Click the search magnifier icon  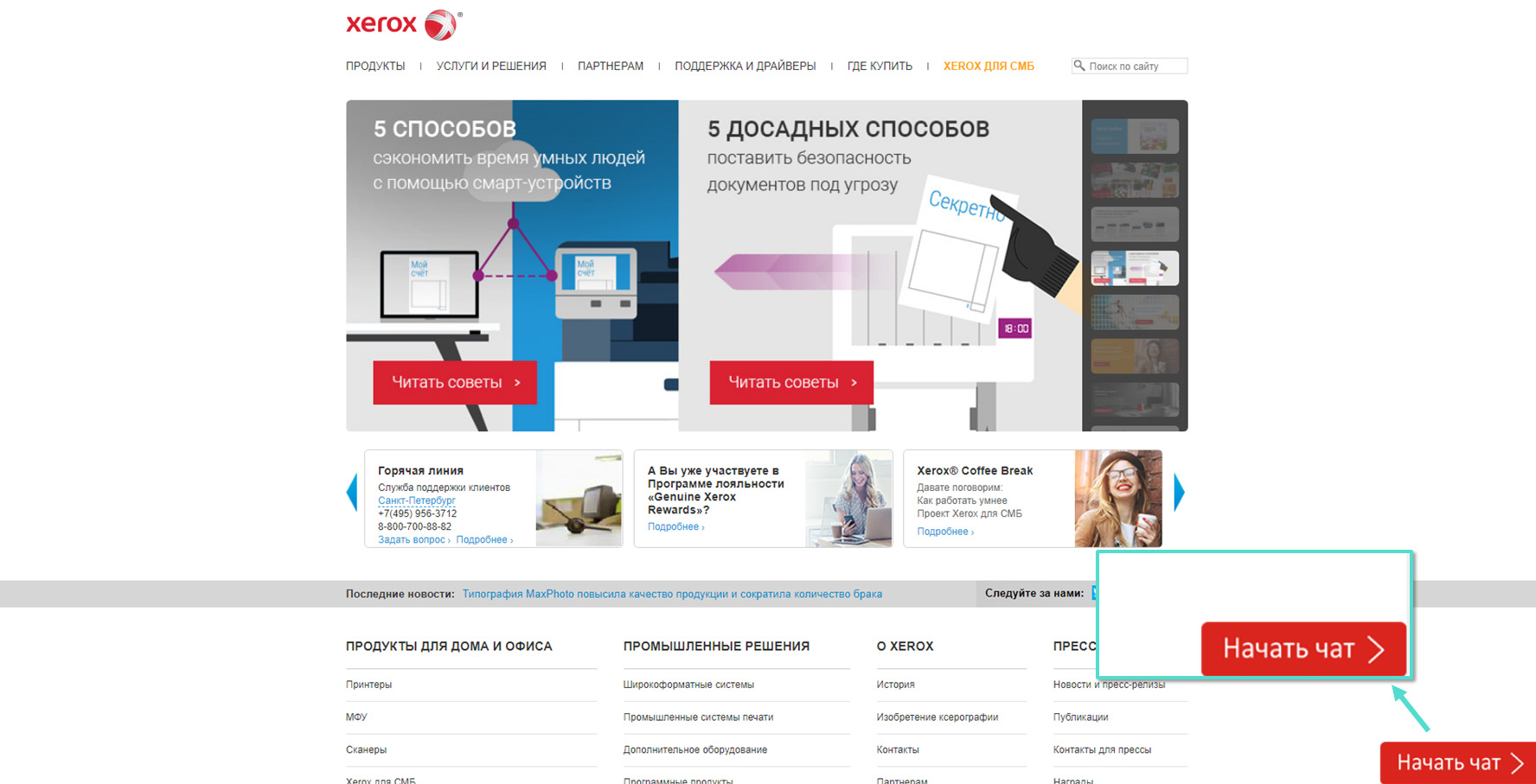(x=1079, y=66)
